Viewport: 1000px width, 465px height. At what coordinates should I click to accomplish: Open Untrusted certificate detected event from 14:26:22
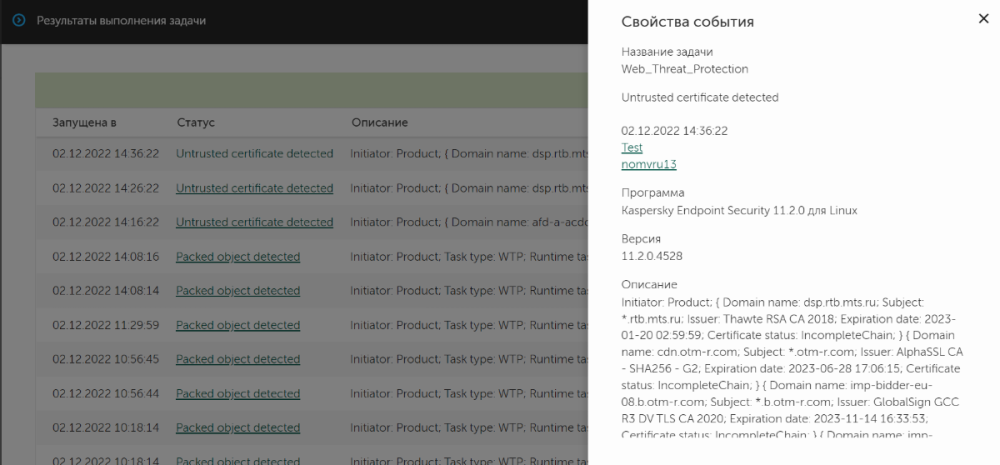254,188
